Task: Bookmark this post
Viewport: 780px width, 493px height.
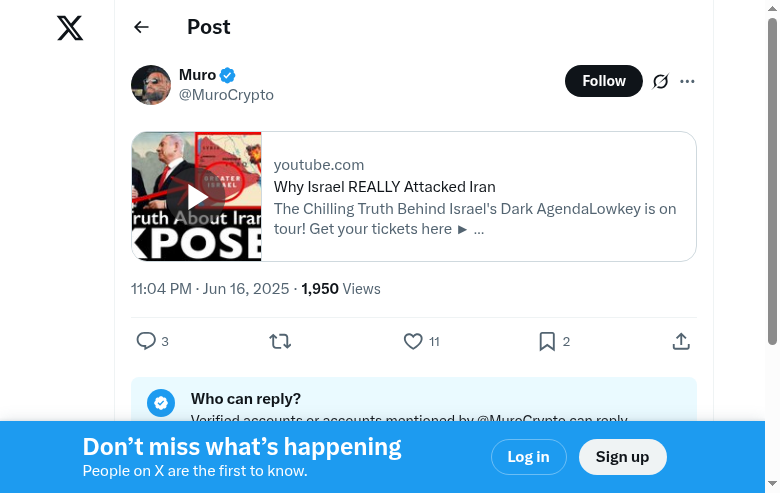Action: point(547,341)
